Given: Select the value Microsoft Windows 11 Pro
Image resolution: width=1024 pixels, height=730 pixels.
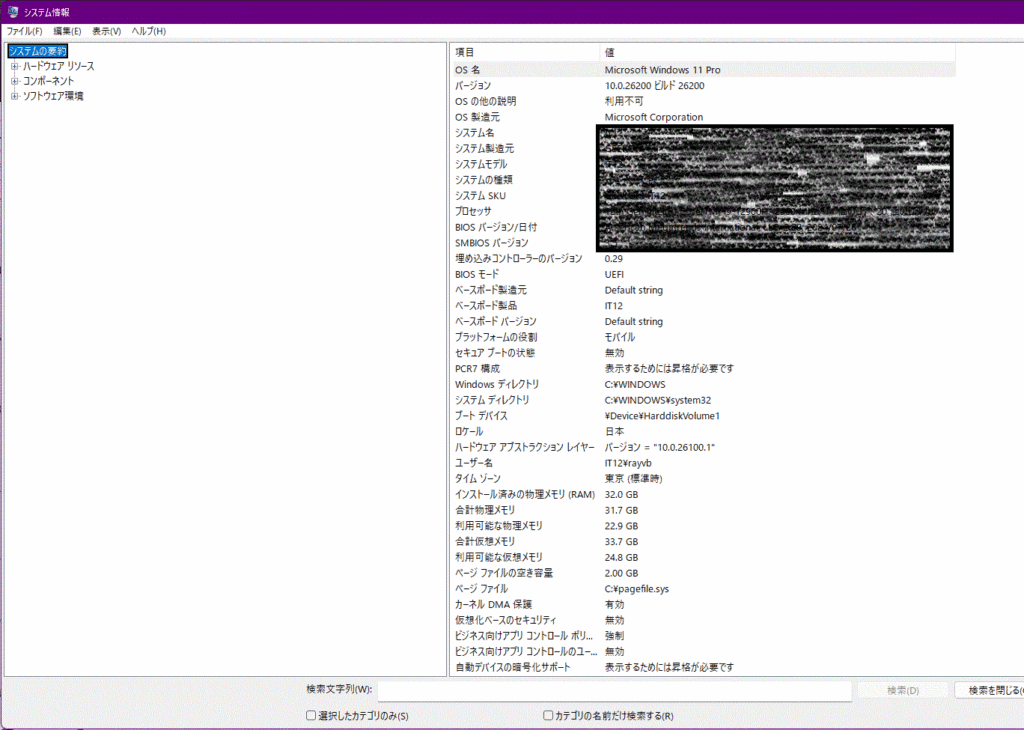Looking at the screenshot, I should (x=662, y=70).
